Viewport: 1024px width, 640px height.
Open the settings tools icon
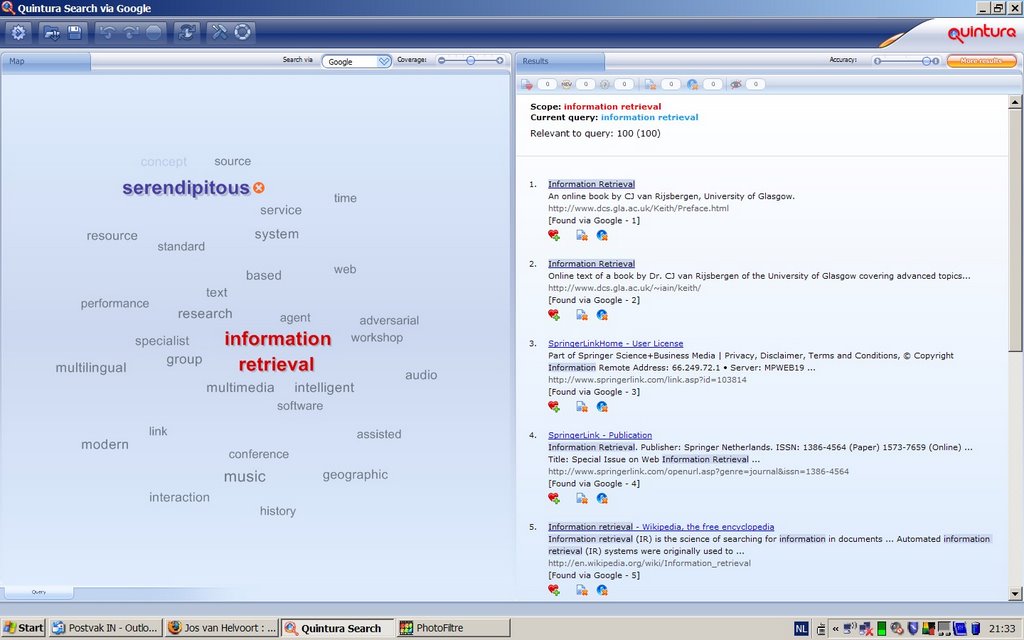tap(219, 32)
